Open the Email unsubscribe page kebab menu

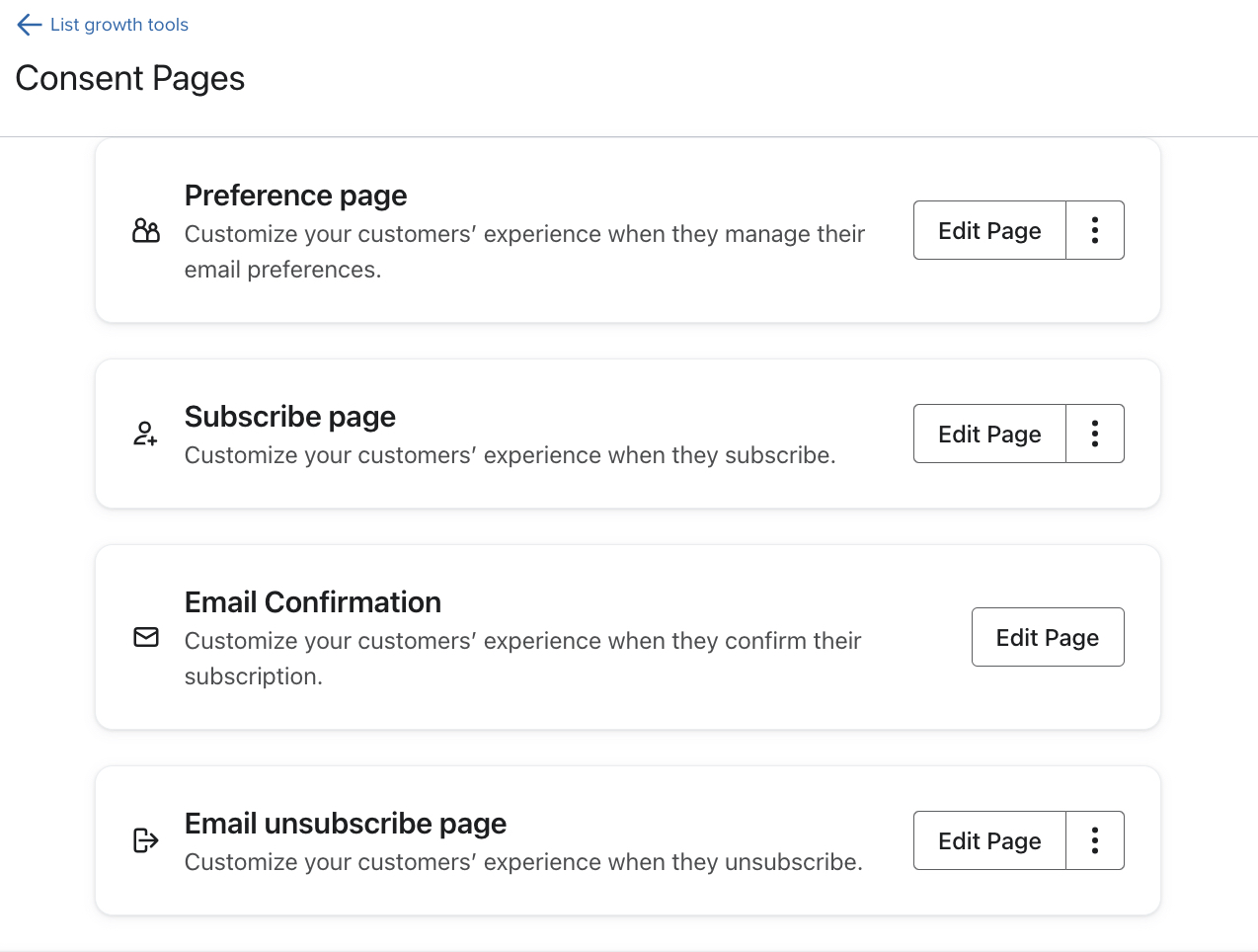pos(1094,840)
